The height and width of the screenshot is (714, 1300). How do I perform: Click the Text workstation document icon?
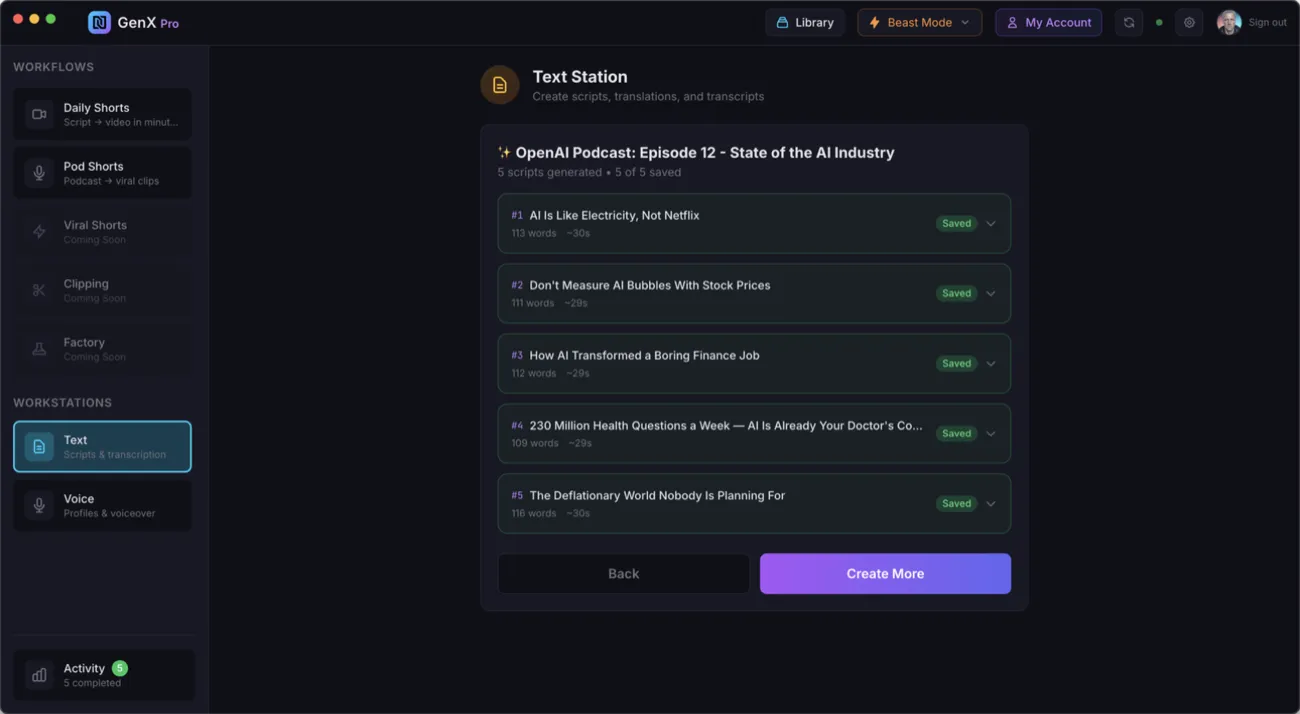pyautogui.click(x=38, y=446)
